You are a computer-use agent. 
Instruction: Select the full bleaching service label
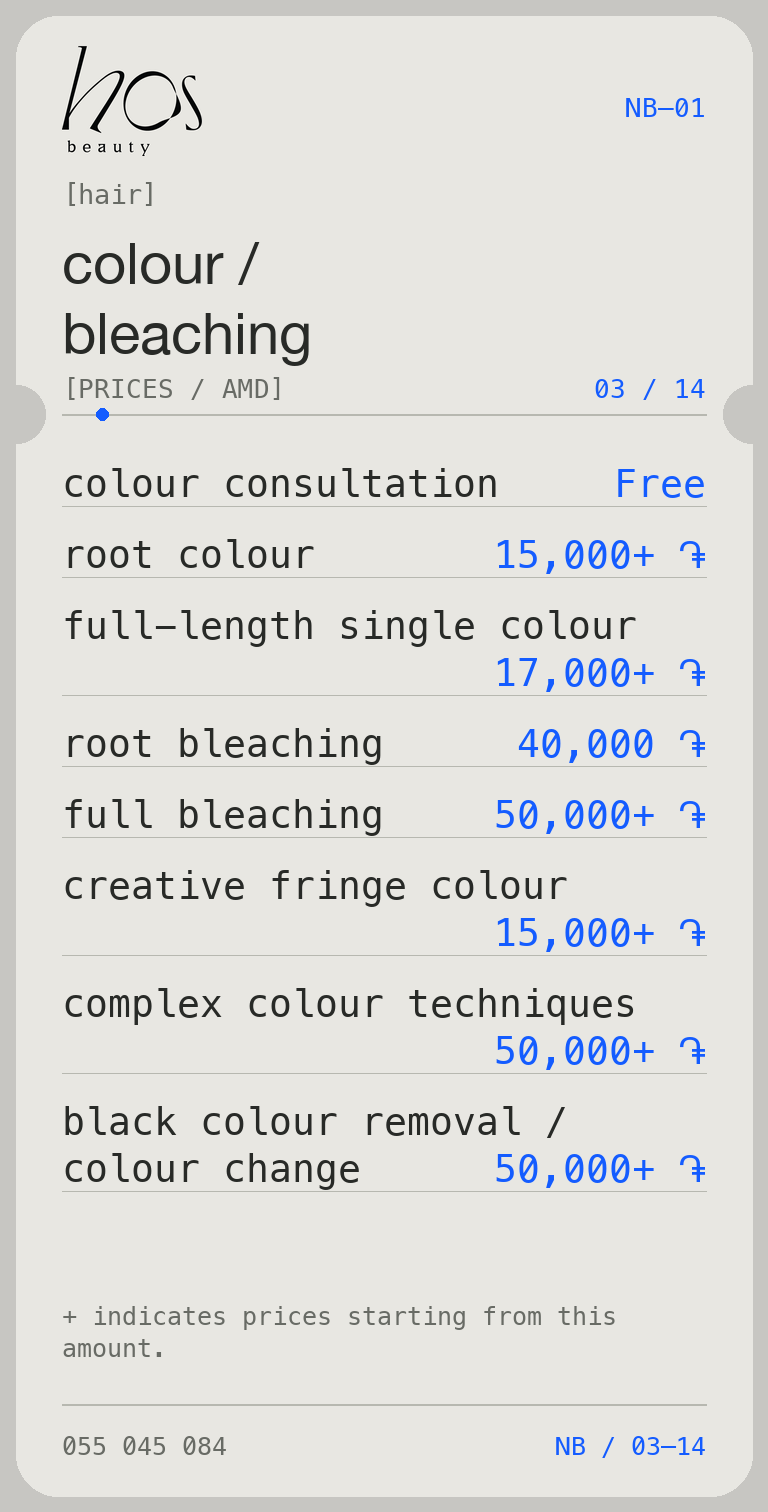223,815
